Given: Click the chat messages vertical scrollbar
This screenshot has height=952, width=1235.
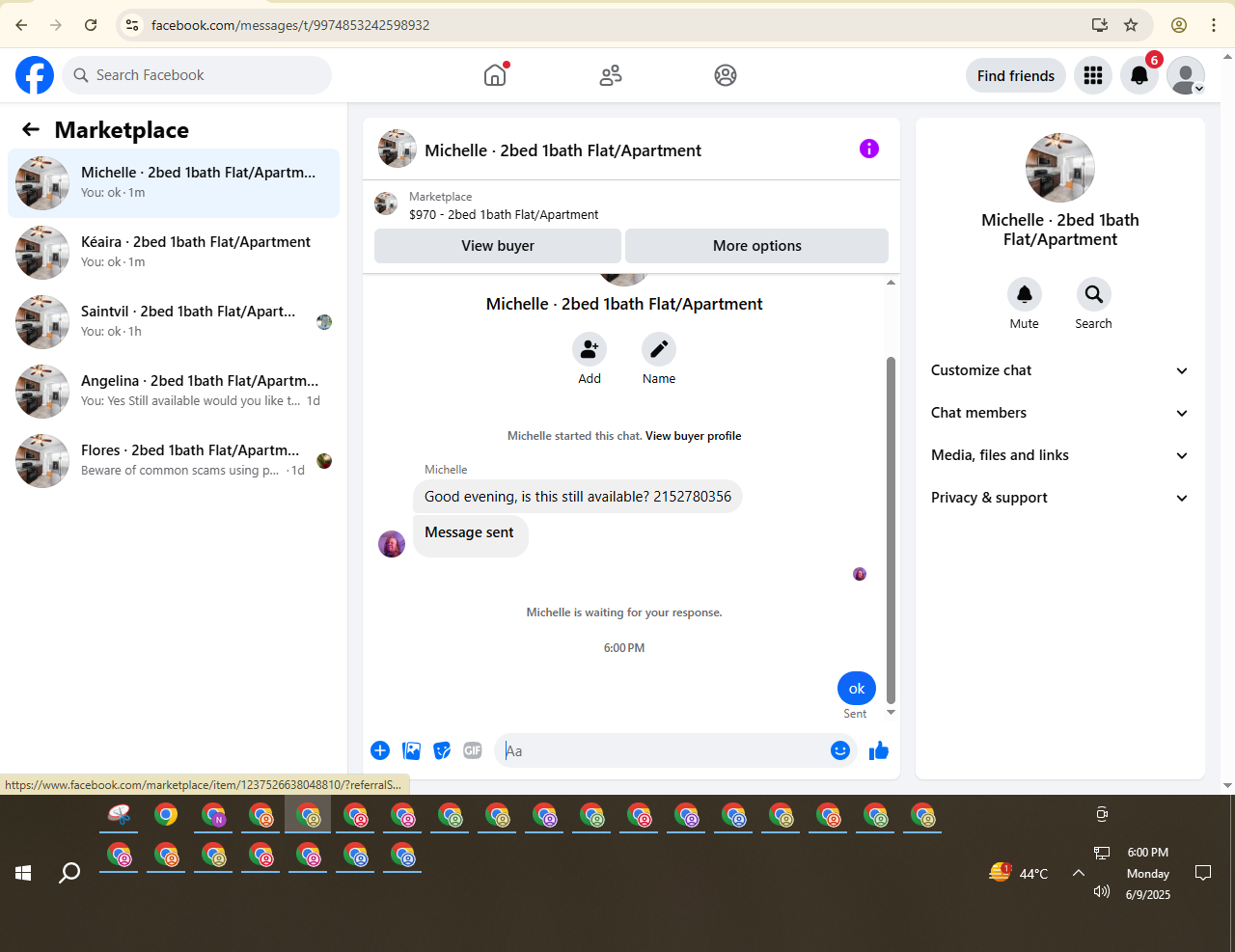Looking at the screenshot, I should click(x=891, y=530).
